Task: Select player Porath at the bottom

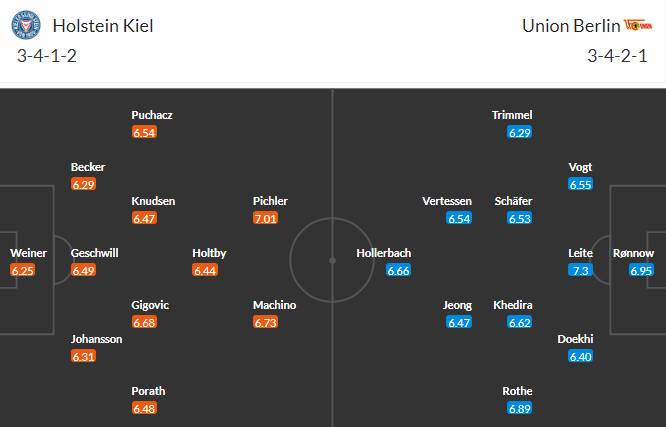Action: click(148, 391)
